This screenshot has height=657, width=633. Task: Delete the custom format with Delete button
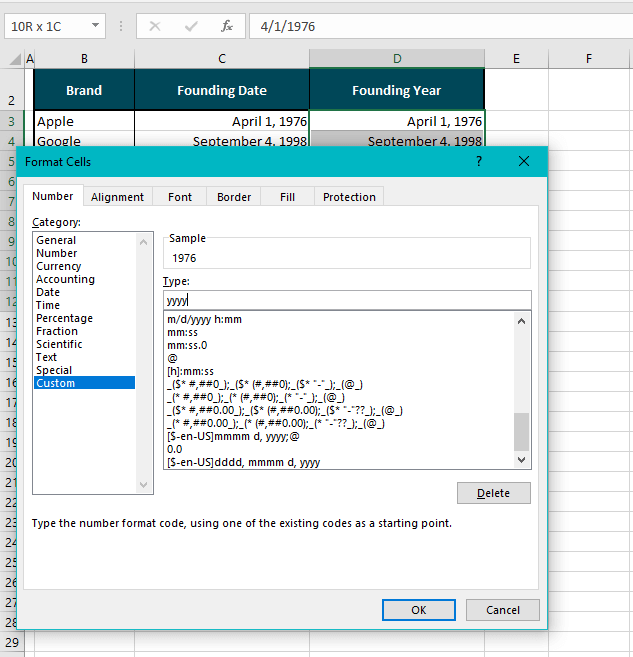(493, 493)
